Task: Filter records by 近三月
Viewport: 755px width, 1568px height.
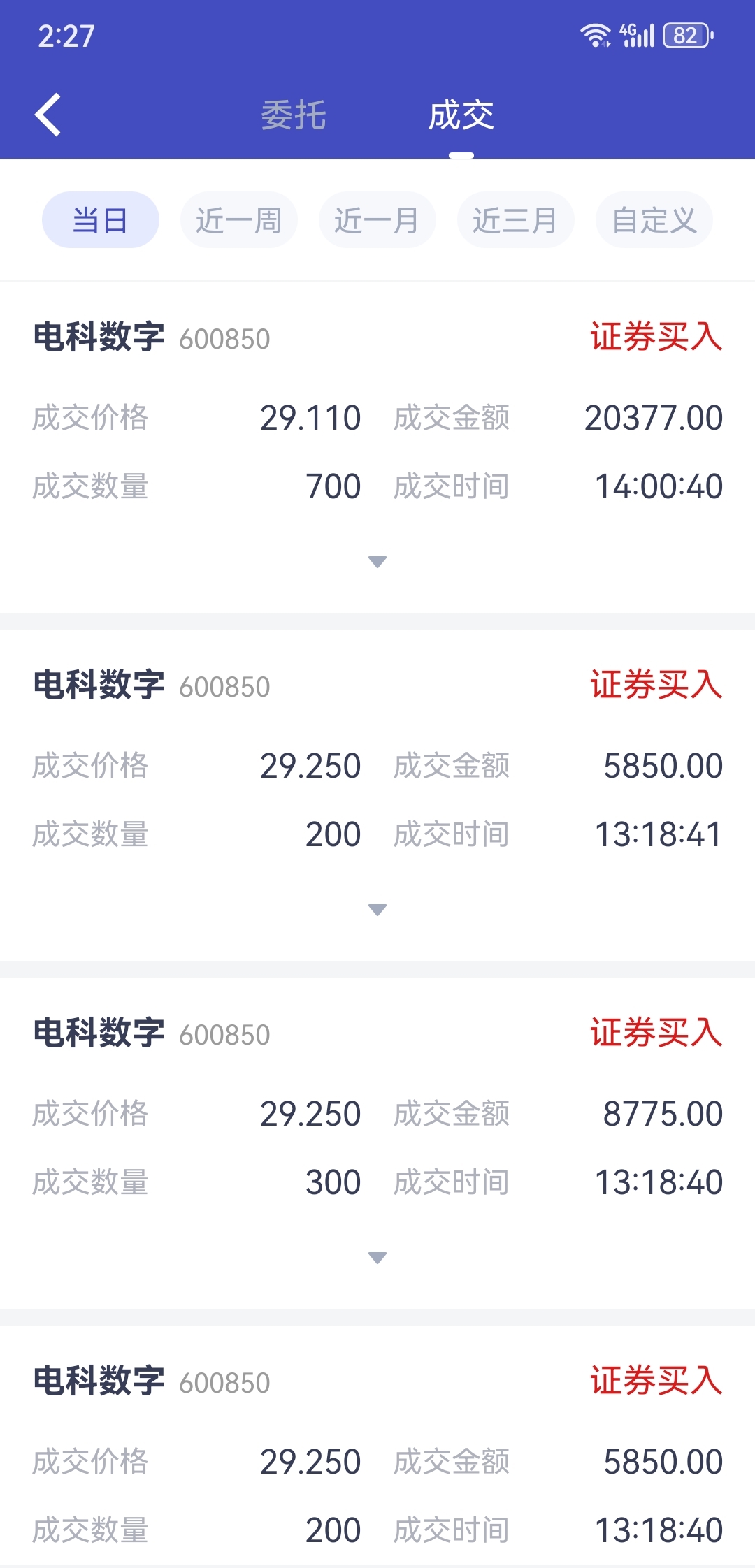Action: (x=516, y=220)
